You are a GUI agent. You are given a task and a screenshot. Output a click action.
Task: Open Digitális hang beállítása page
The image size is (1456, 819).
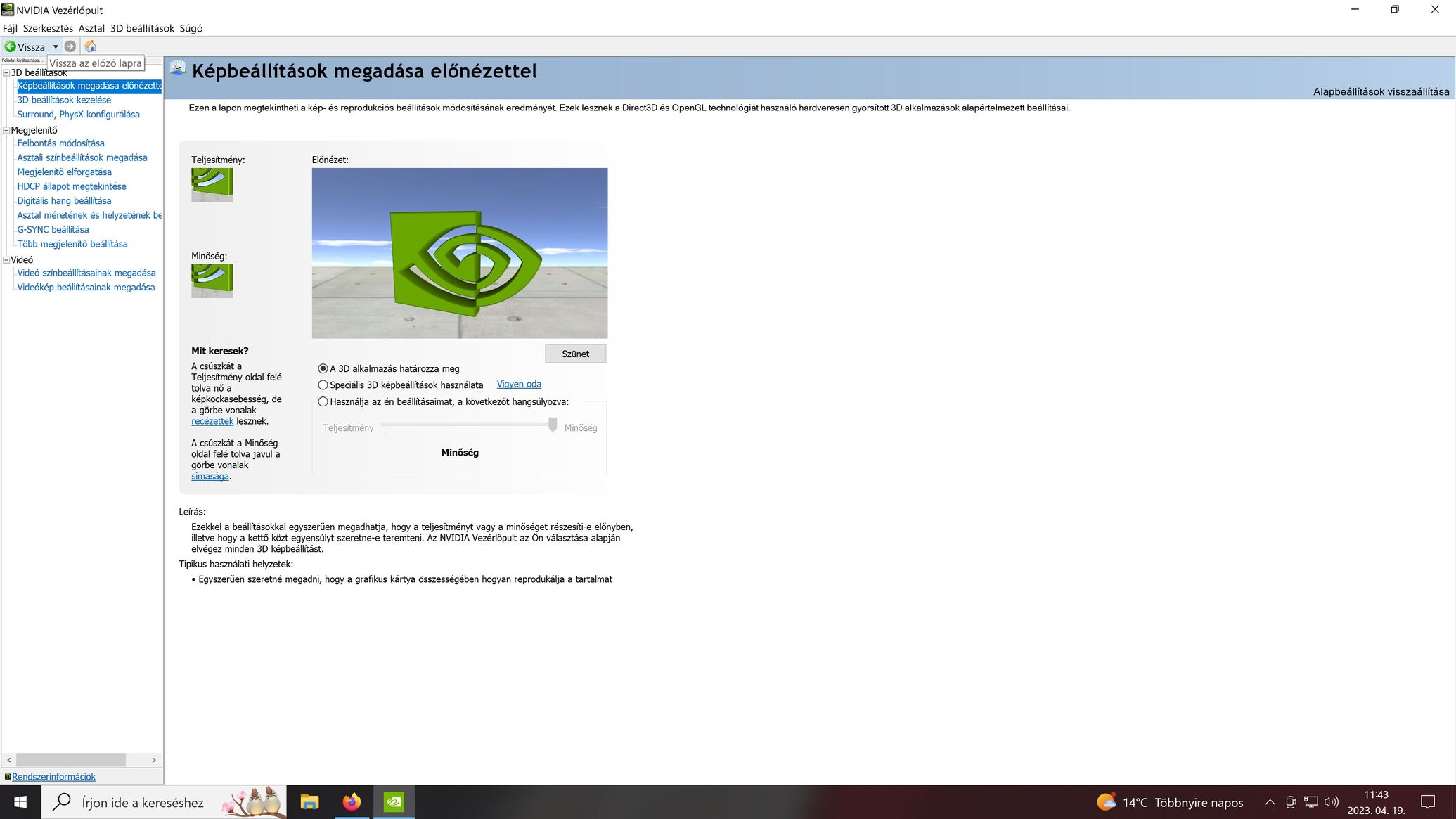point(64,200)
